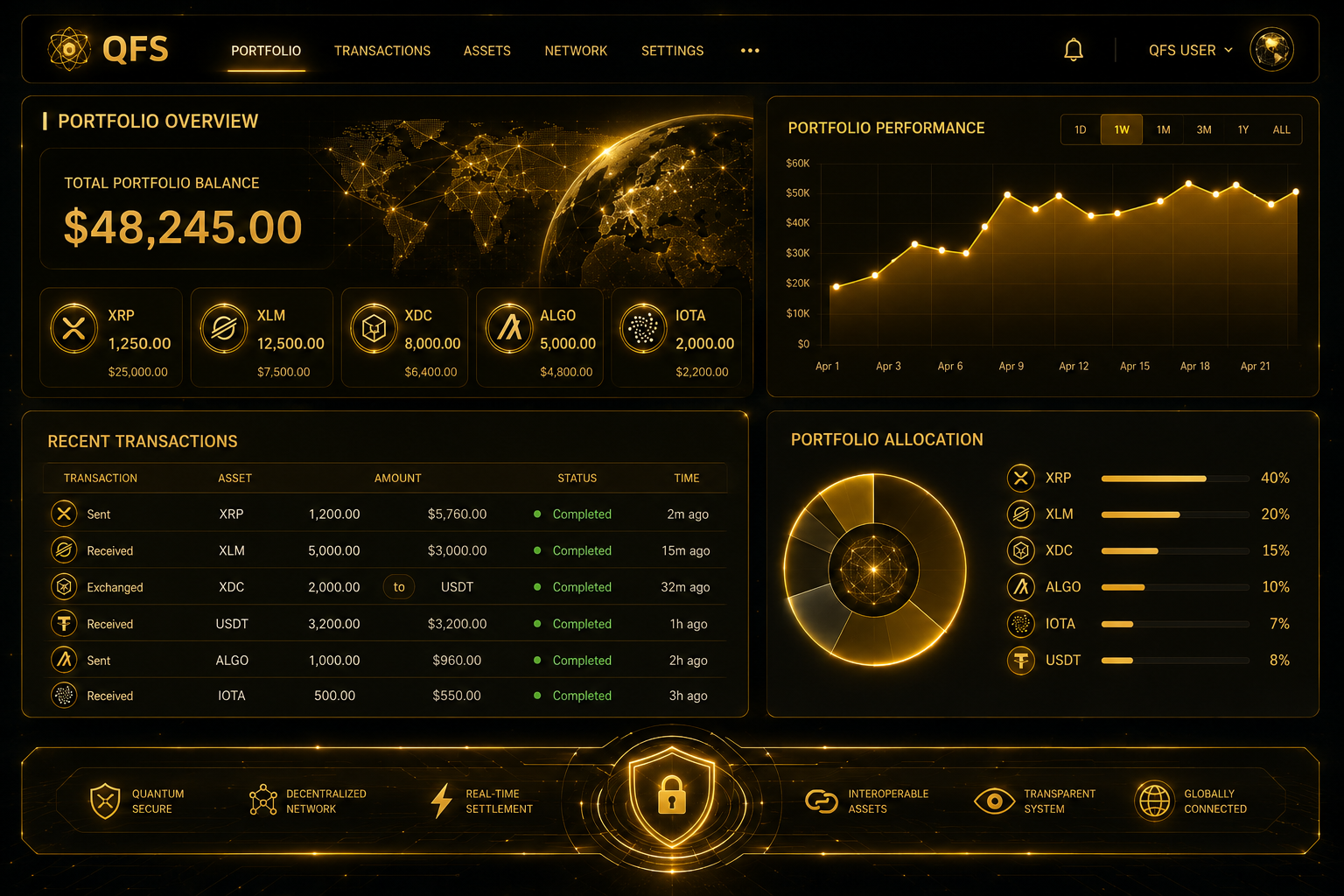Select the ALL chart range

[1281, 129]
